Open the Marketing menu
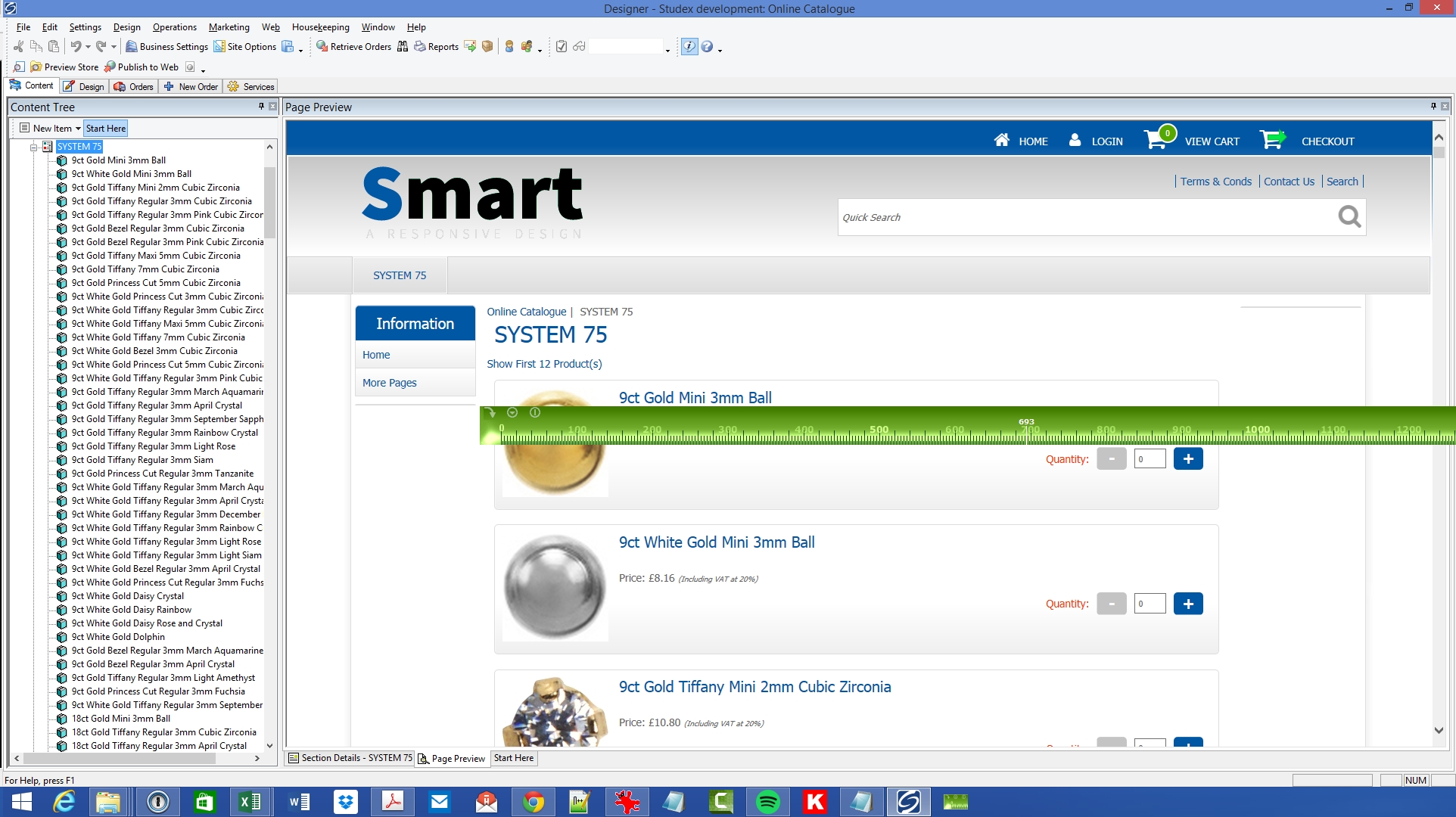The width and height of the screenshot is (1456, 817). point(229,27)
